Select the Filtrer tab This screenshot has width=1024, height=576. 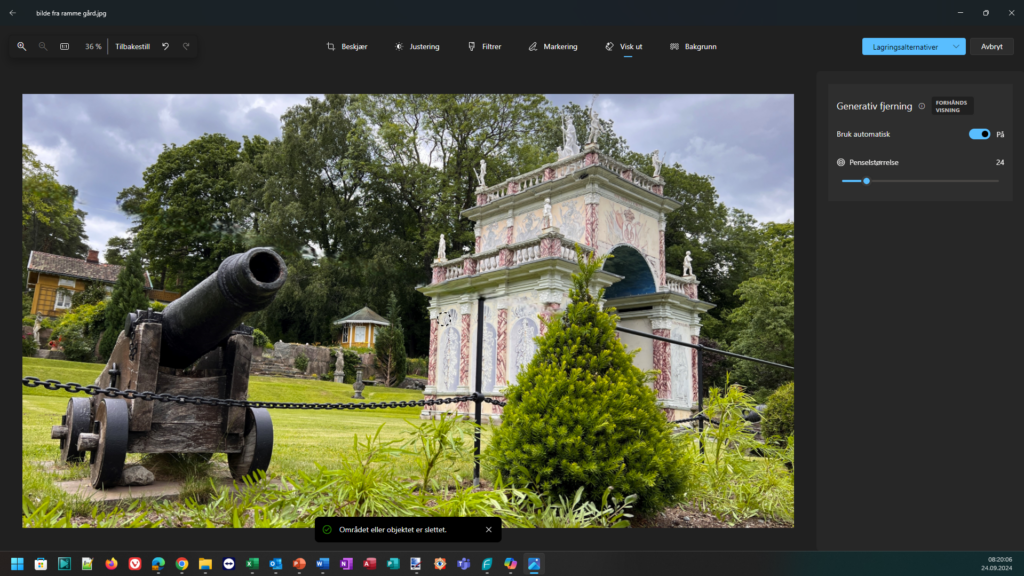pos(484,46)
